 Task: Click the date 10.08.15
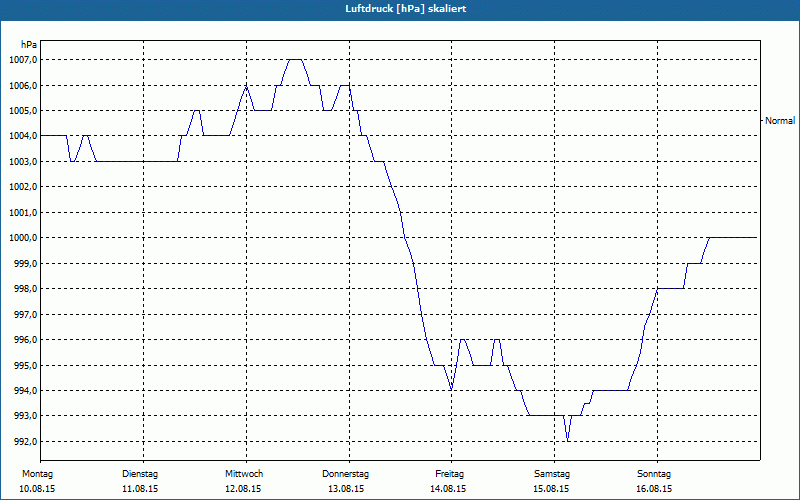[37, 489]
